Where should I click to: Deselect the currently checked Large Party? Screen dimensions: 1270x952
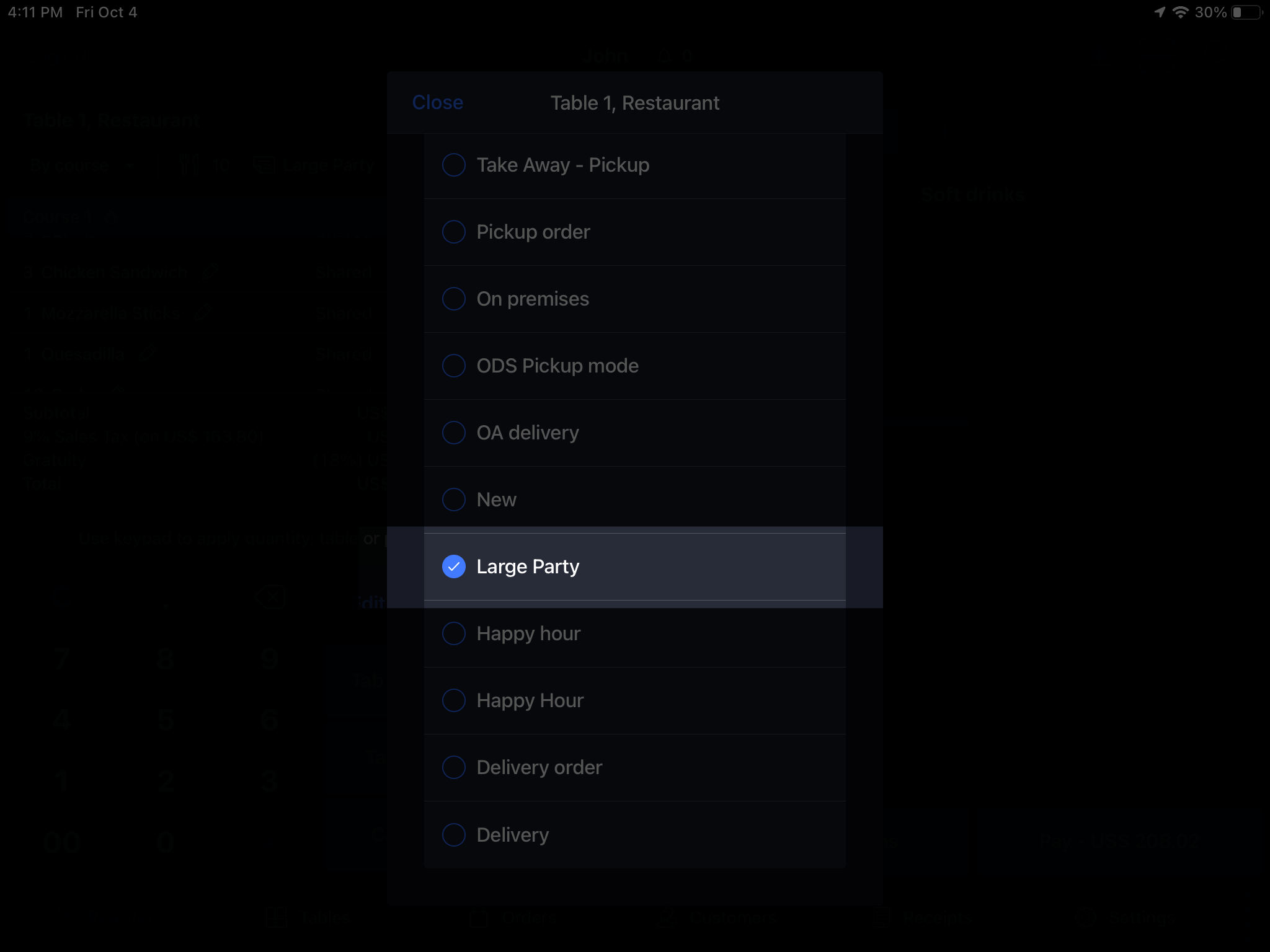(453, 567)
